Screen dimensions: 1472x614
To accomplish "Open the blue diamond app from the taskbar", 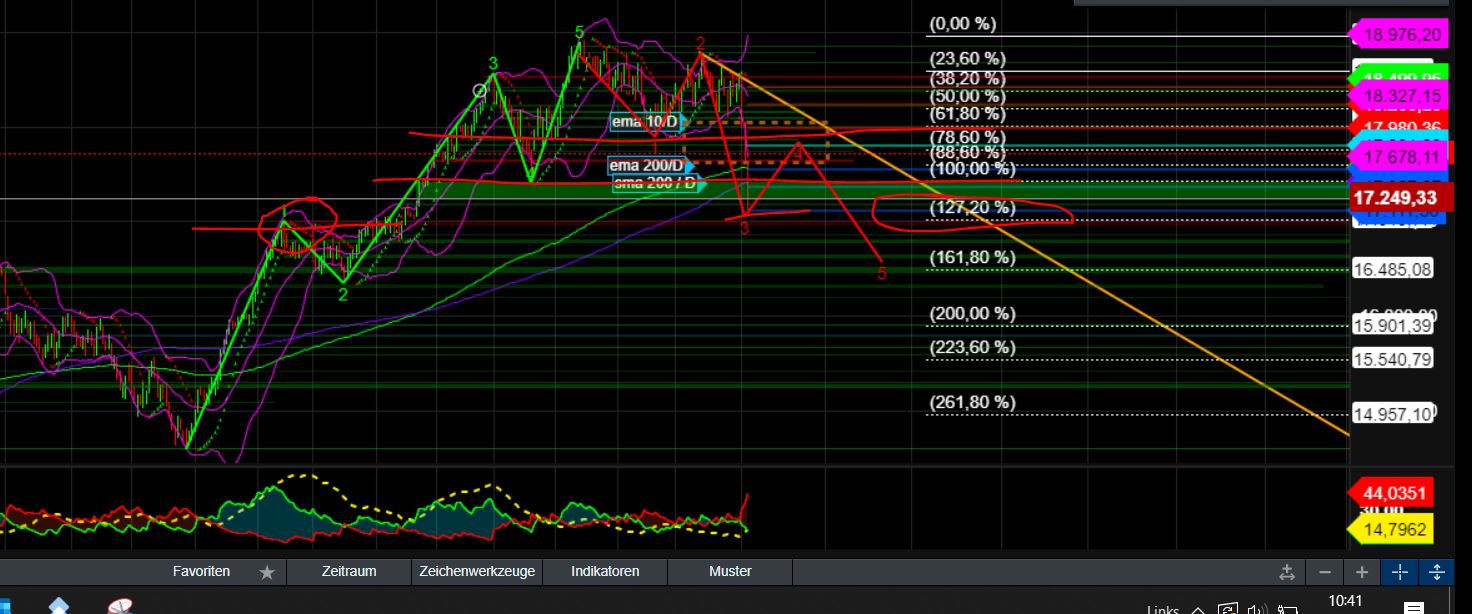I will [60, 605].
